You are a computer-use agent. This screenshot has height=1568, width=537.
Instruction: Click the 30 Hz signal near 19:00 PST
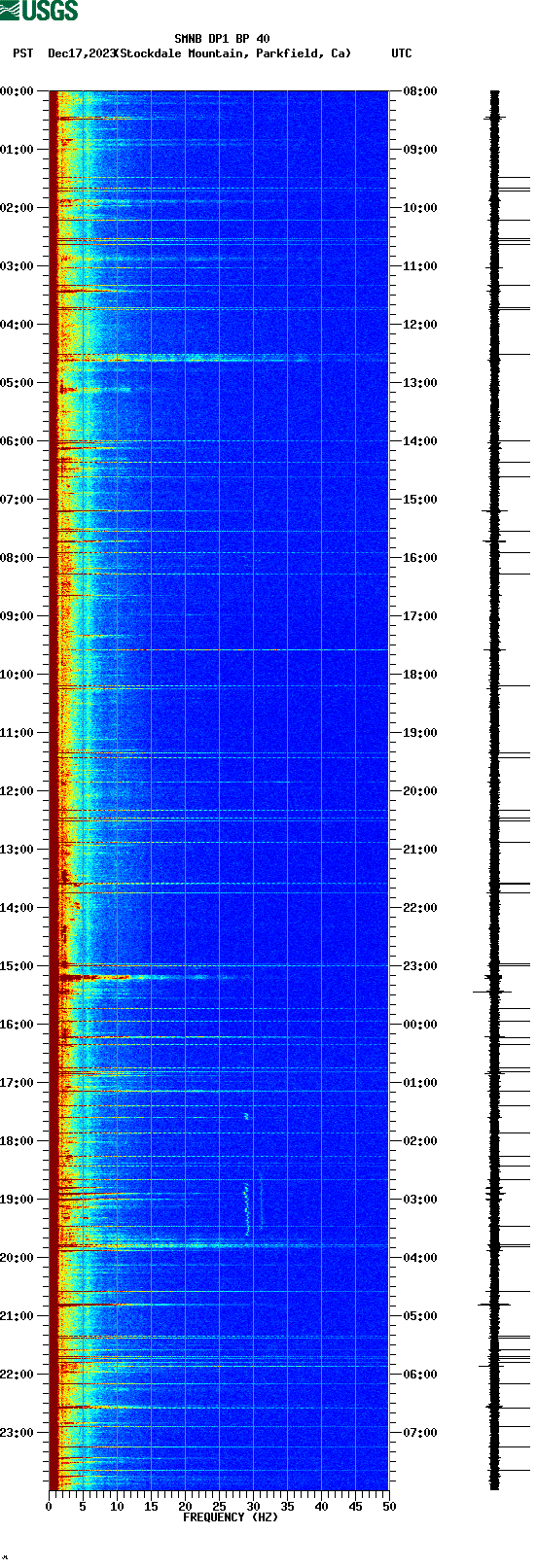[x=247, y=1209]
